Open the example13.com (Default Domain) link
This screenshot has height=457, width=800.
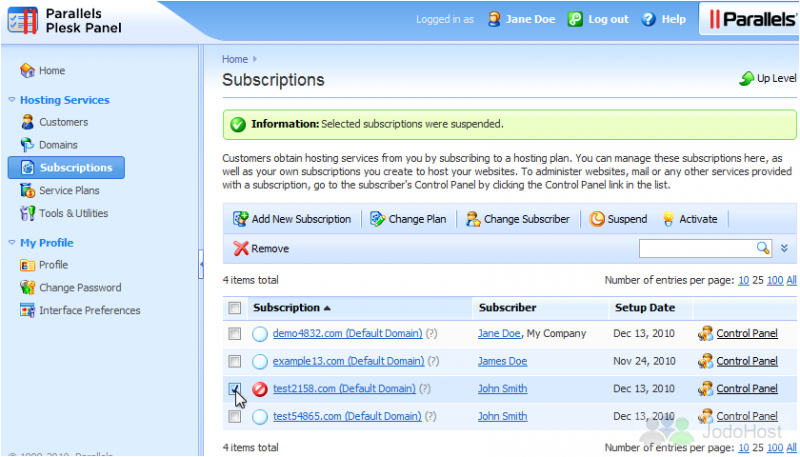point(348,361)
